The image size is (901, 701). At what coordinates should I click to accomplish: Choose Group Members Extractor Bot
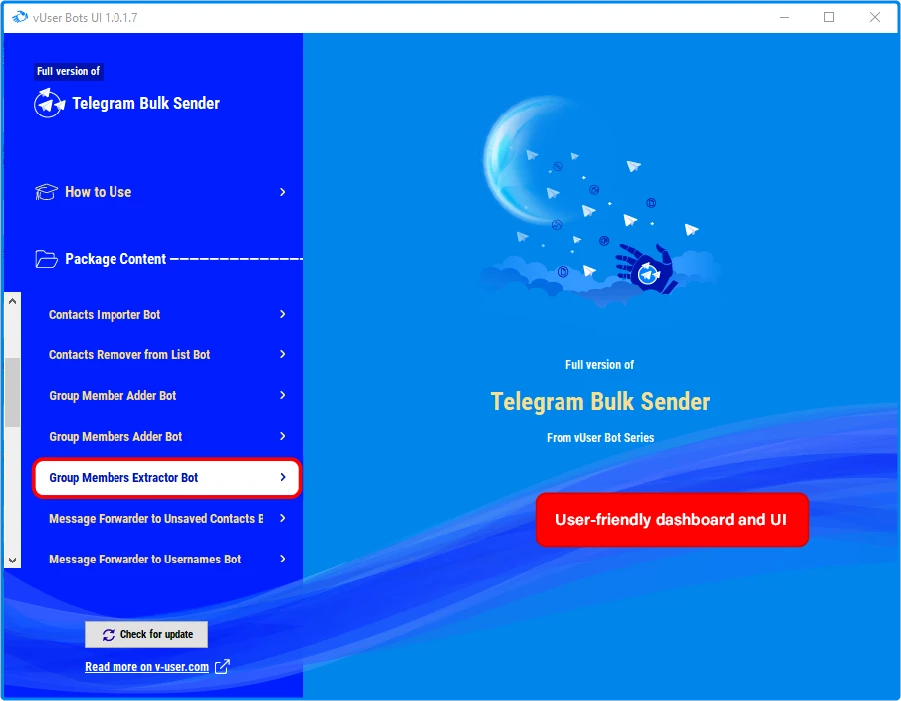(x=167, y=477)
